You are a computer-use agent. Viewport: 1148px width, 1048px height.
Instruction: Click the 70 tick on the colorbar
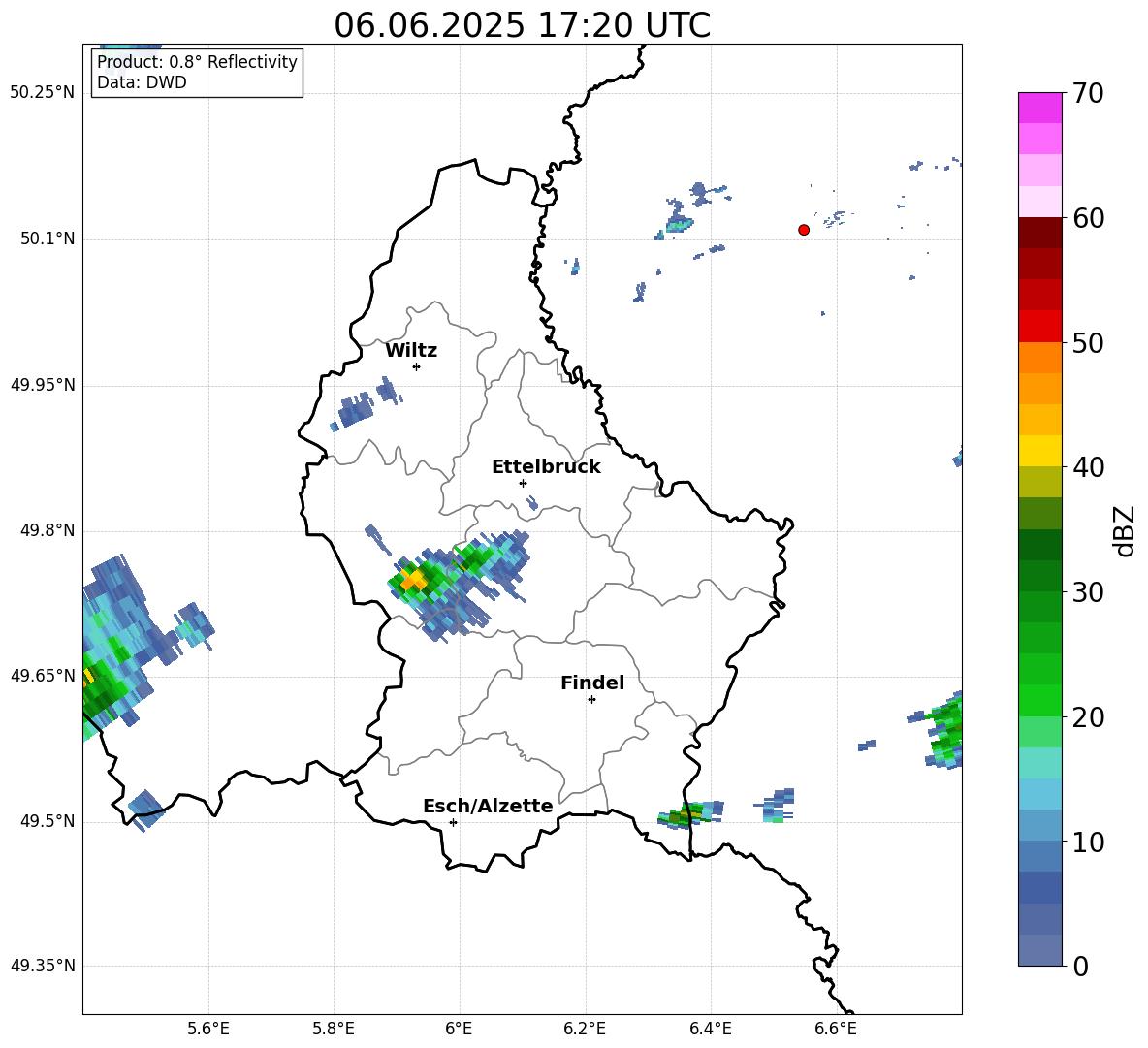tap(1087, 93)
